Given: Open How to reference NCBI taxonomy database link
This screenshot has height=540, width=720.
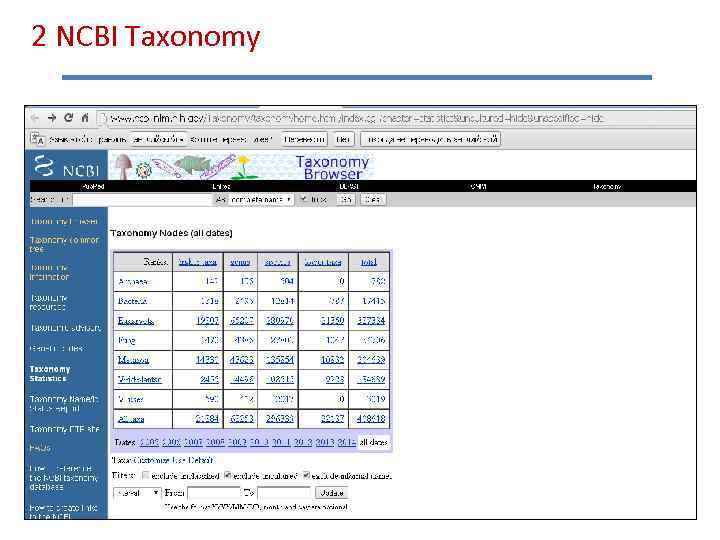Looking at the screenshot, I should pos(63,478).
